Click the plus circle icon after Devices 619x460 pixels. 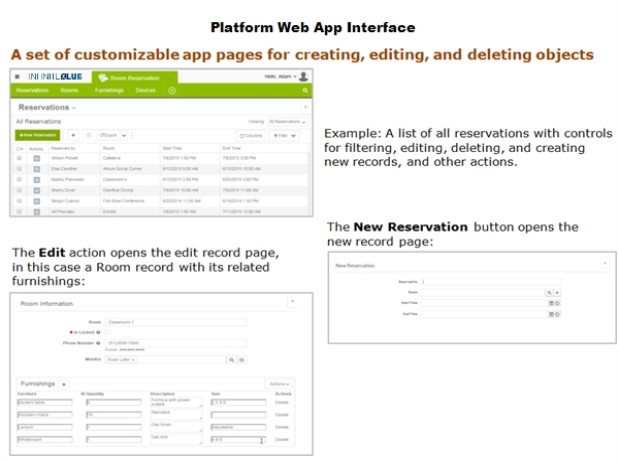[172, 91]
